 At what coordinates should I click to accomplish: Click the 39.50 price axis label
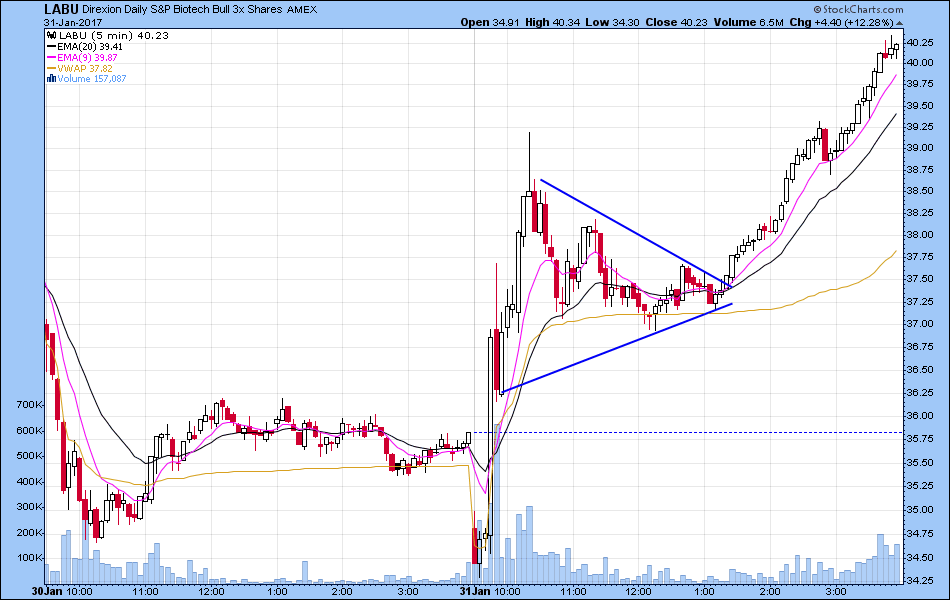pos(919,105)
